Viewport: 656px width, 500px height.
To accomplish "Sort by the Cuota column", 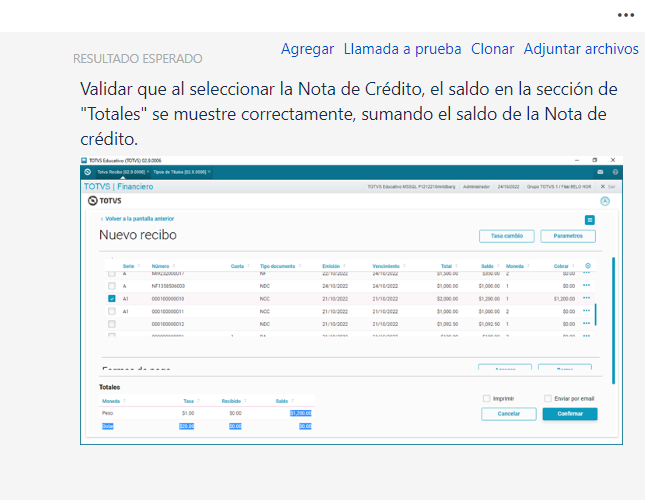I will [x=240, y=266].
